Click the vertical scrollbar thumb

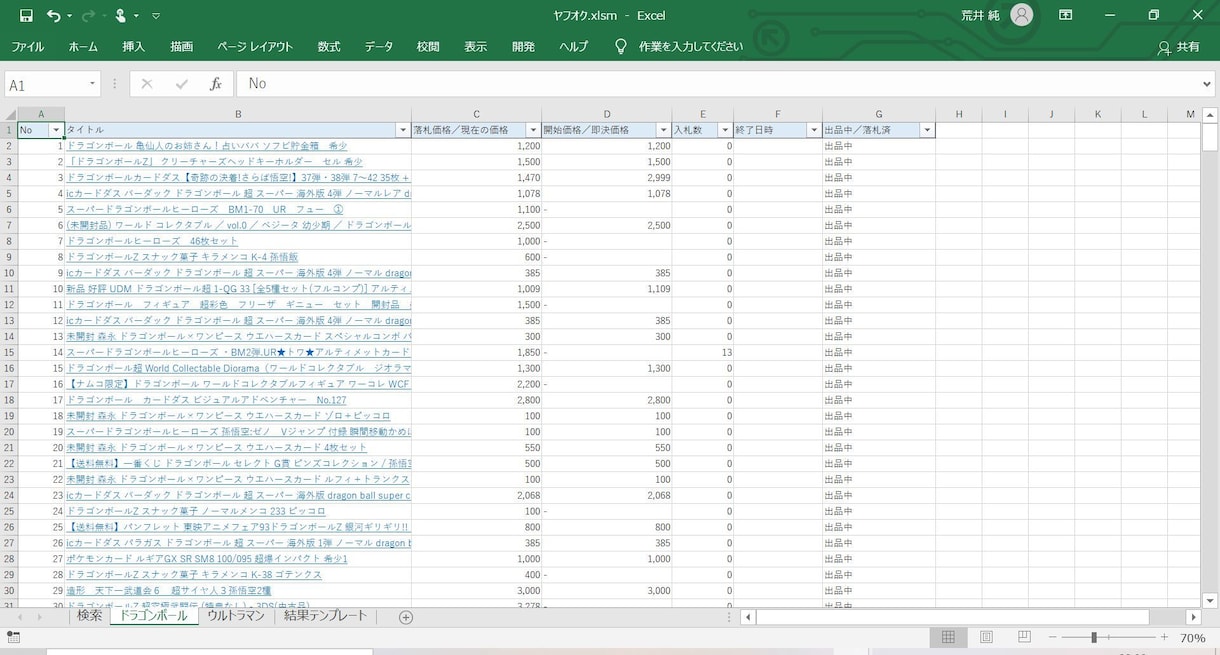pyautogui.click(x=1210, y=136)
